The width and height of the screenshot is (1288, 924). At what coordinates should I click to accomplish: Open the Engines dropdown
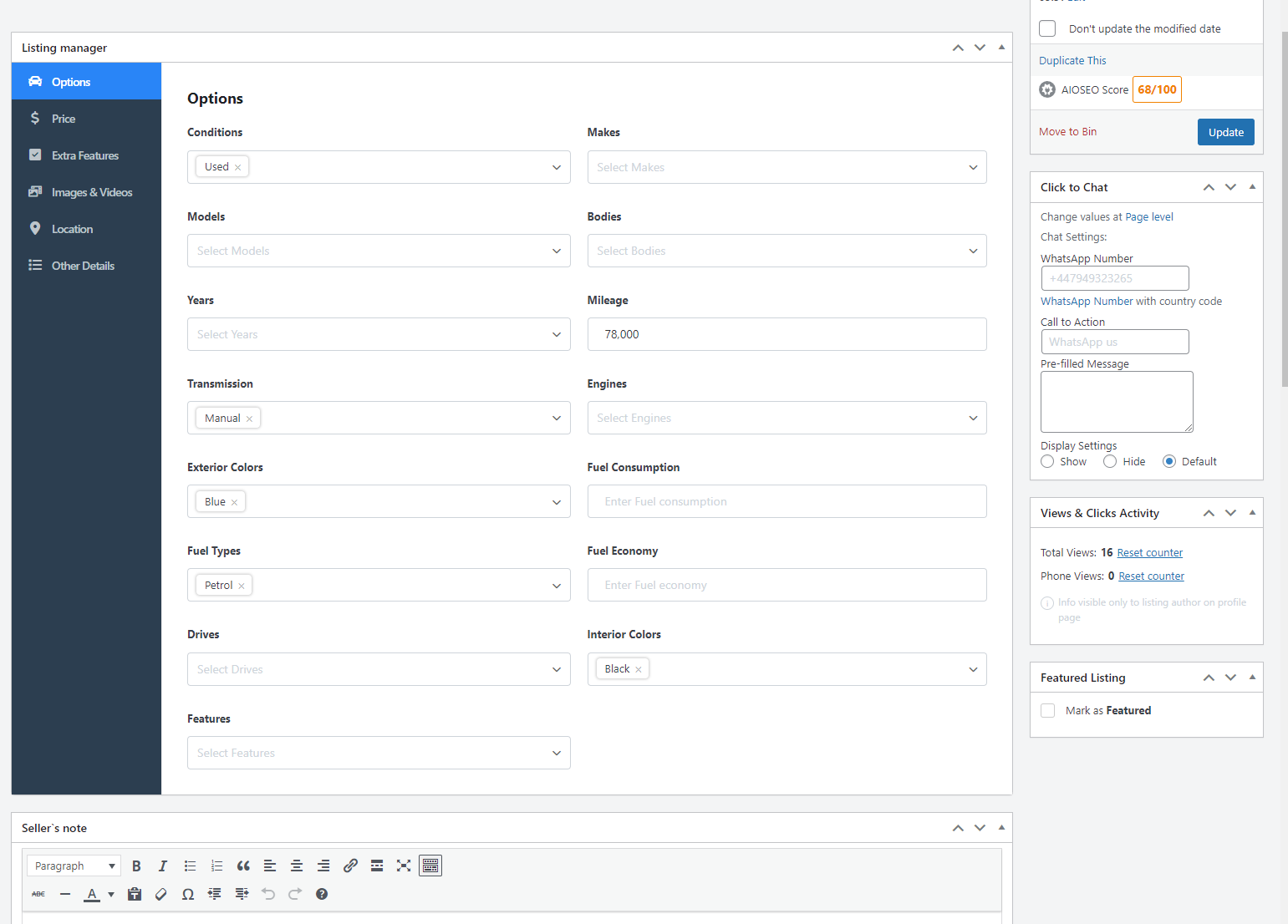pos(787,418)
